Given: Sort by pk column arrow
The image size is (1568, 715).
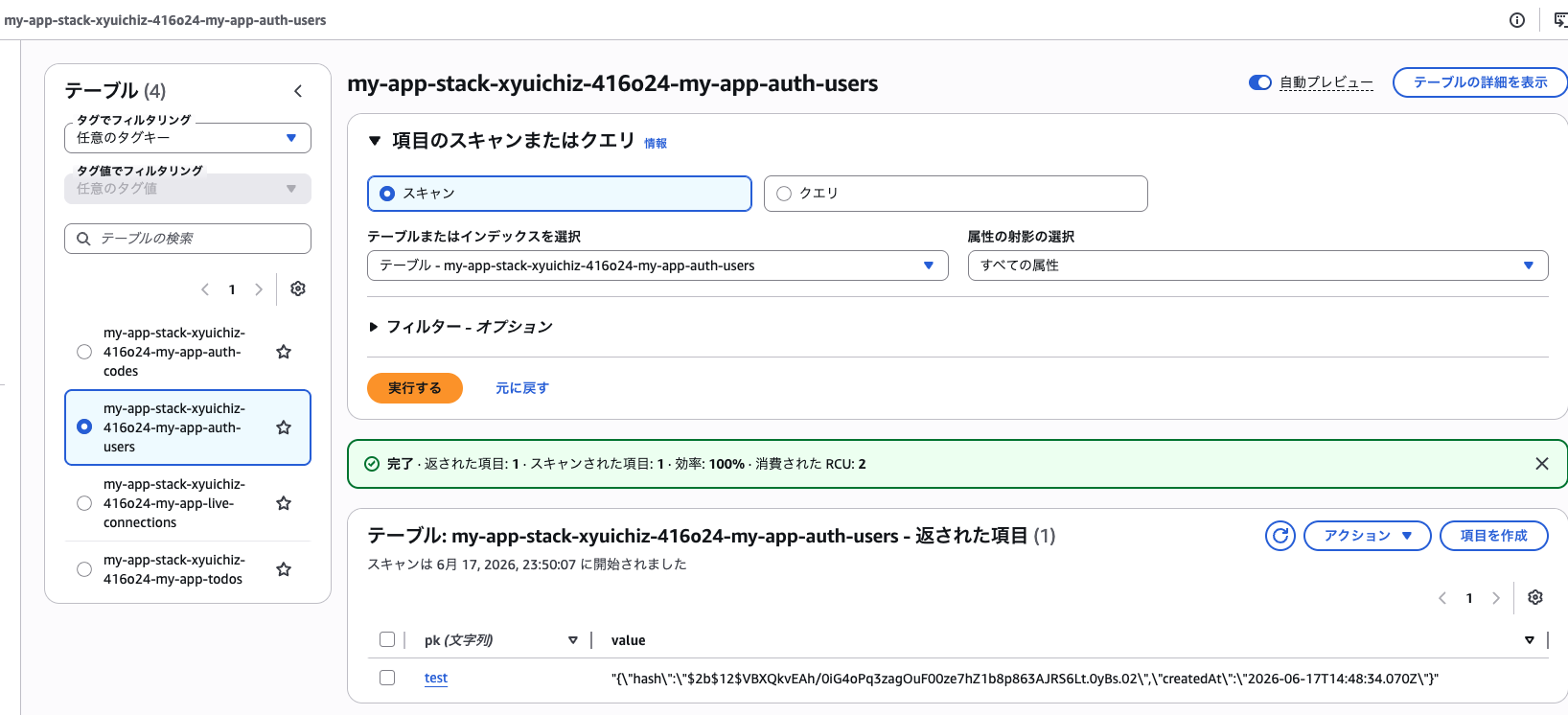Looking at the screenshot, I should coord(573,640).
